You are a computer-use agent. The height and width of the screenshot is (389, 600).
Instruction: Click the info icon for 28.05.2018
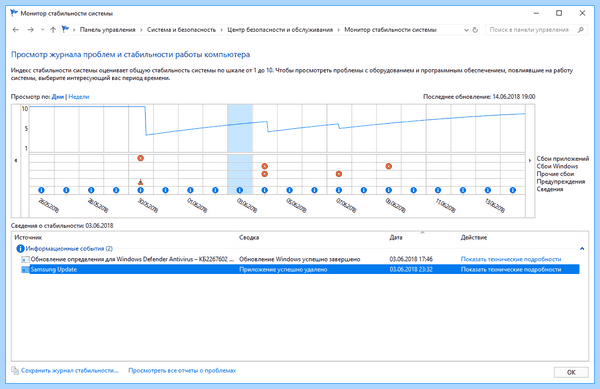pyautogui.click(x=91, y=190)
